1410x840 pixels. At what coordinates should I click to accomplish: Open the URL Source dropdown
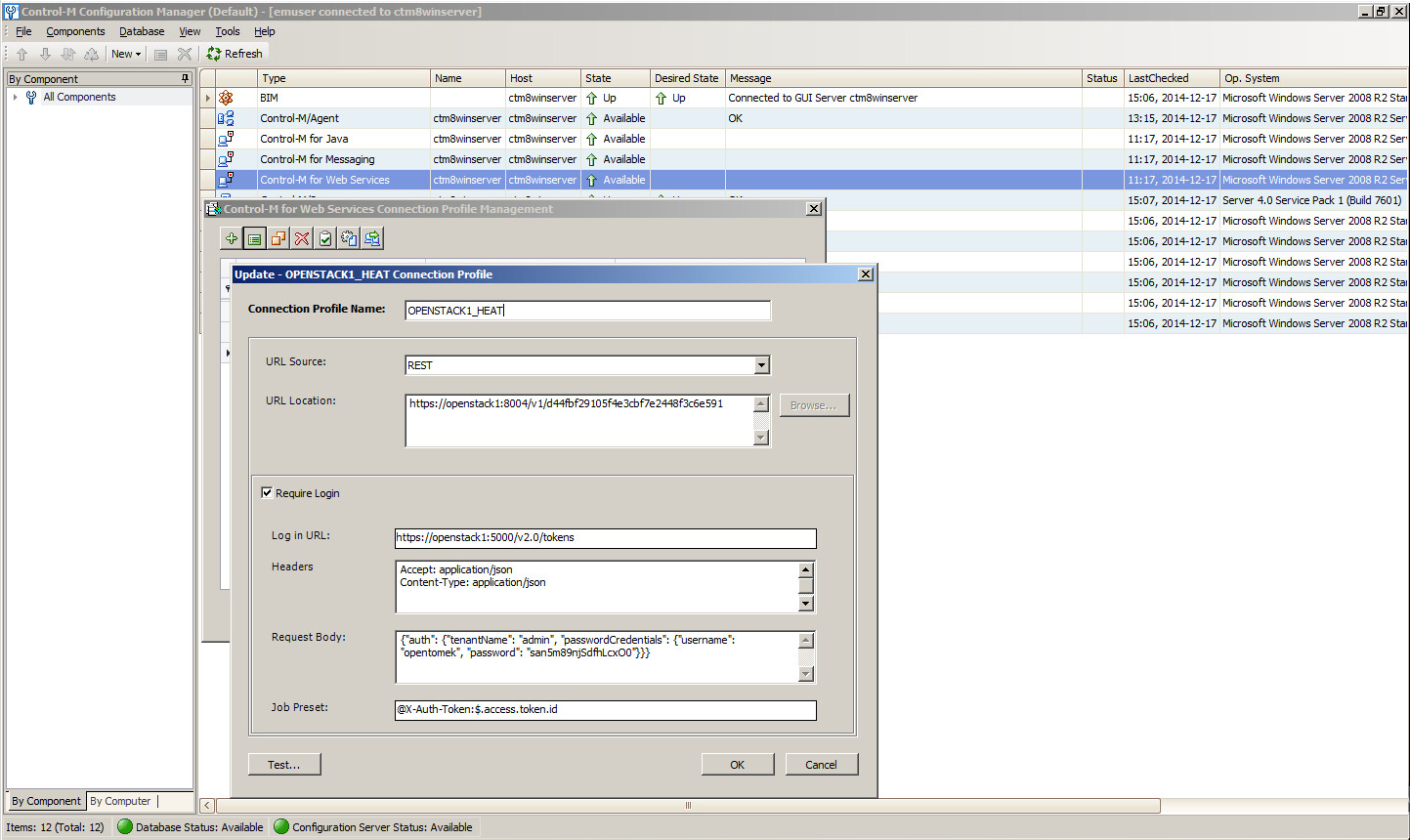coord(762,365)
